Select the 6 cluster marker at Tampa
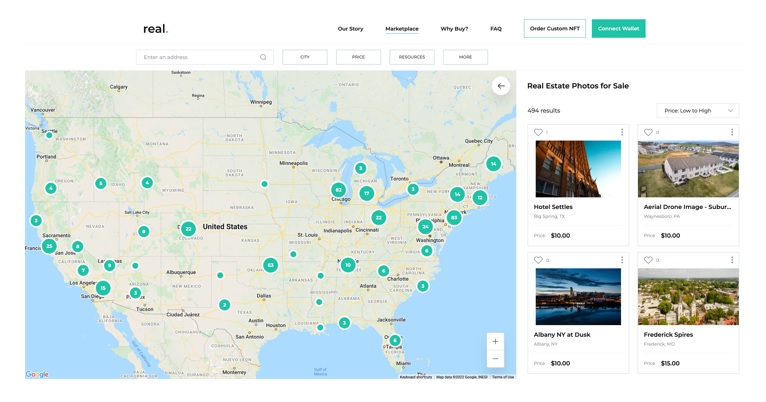The height and width of the screenshot is (402, 766). pos(395,340)
